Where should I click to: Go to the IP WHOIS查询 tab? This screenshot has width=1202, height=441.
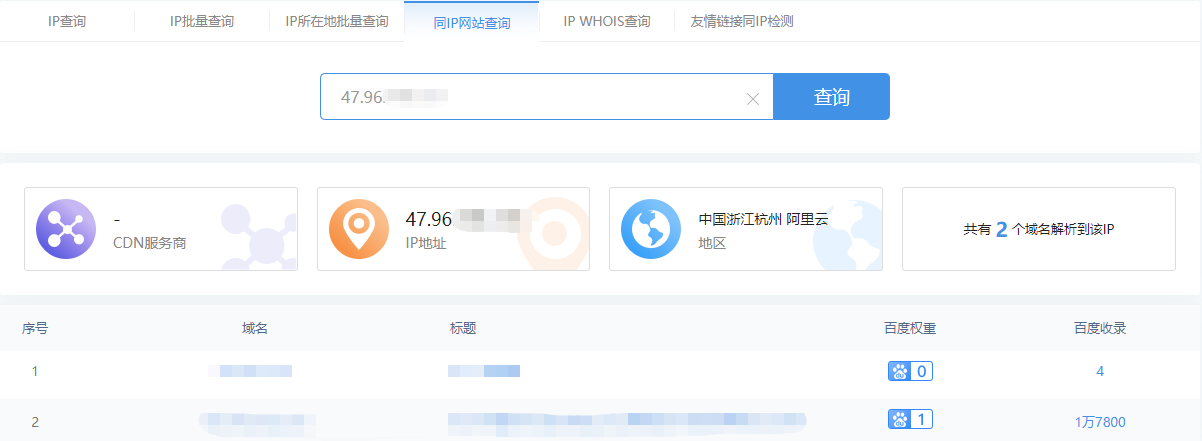[607, 21]
